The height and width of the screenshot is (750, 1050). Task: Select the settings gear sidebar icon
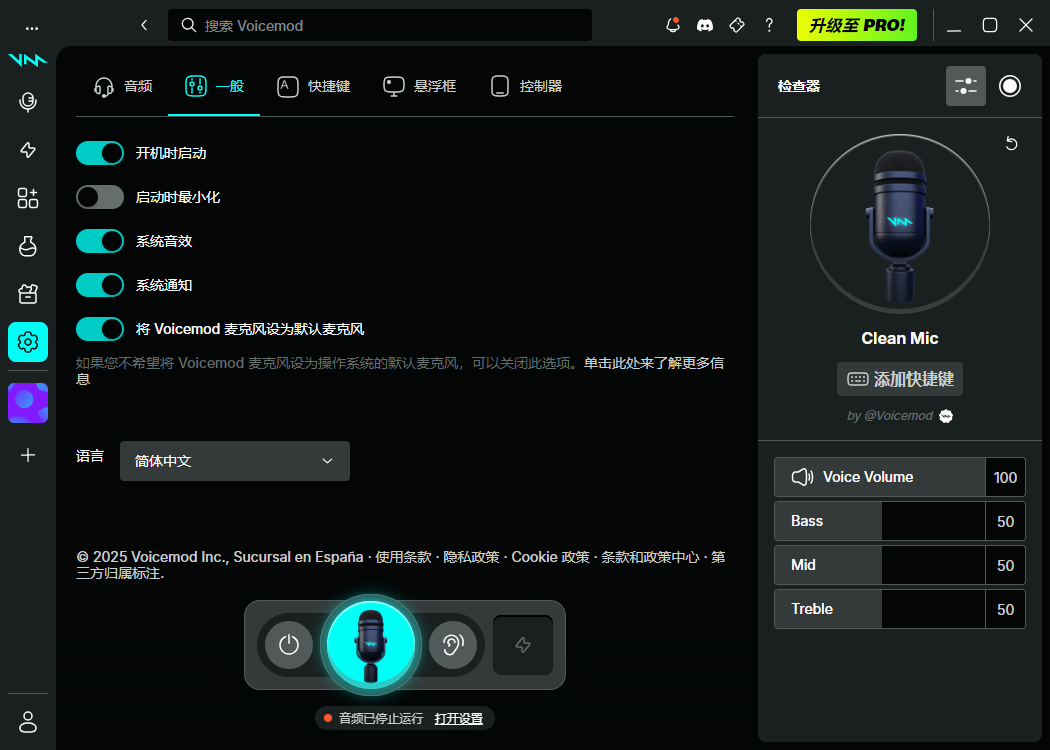point(27,342)
